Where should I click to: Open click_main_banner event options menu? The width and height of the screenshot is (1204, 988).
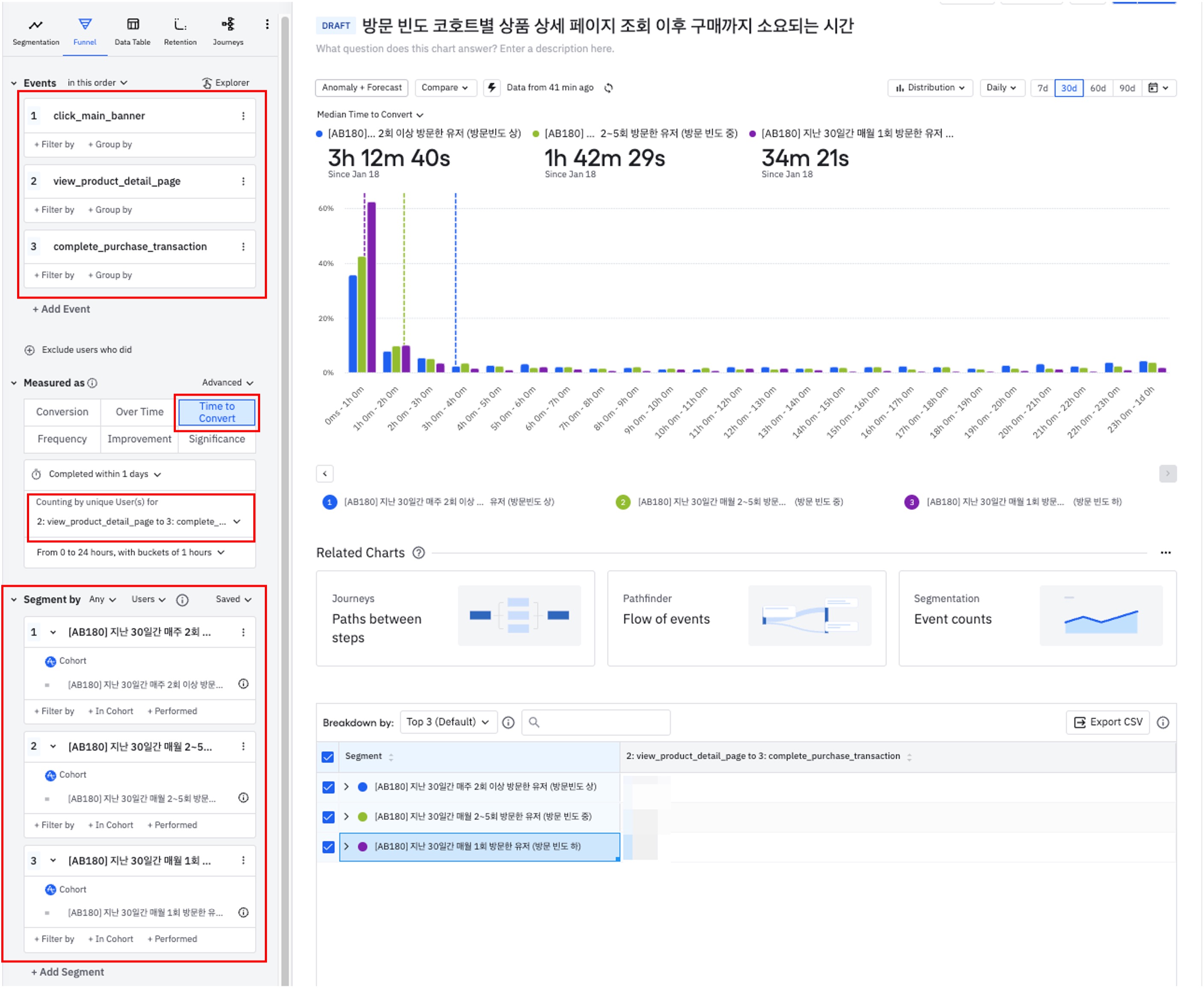click(x=243, y=116)
